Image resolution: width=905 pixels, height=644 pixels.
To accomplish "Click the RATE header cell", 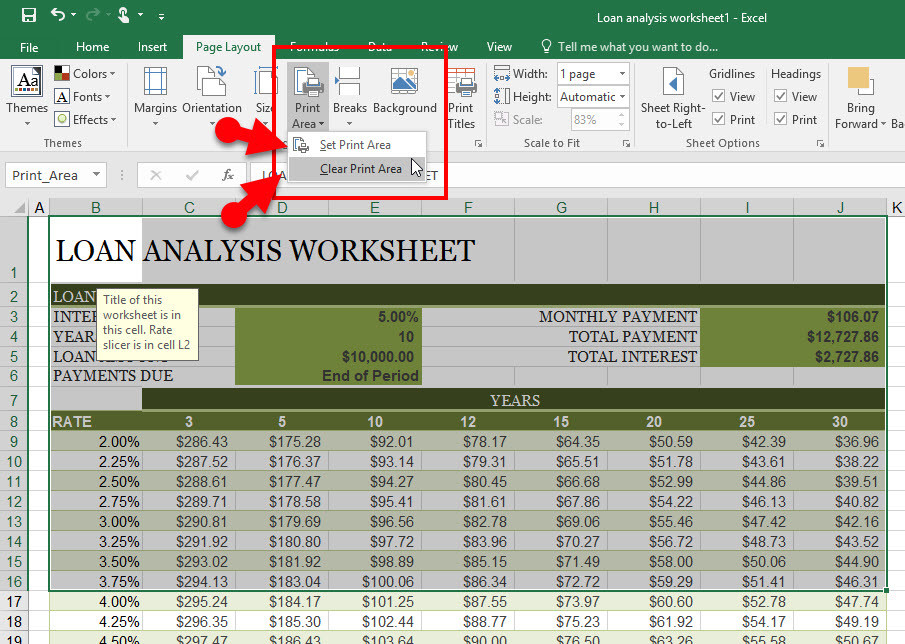I will point(96,422).
